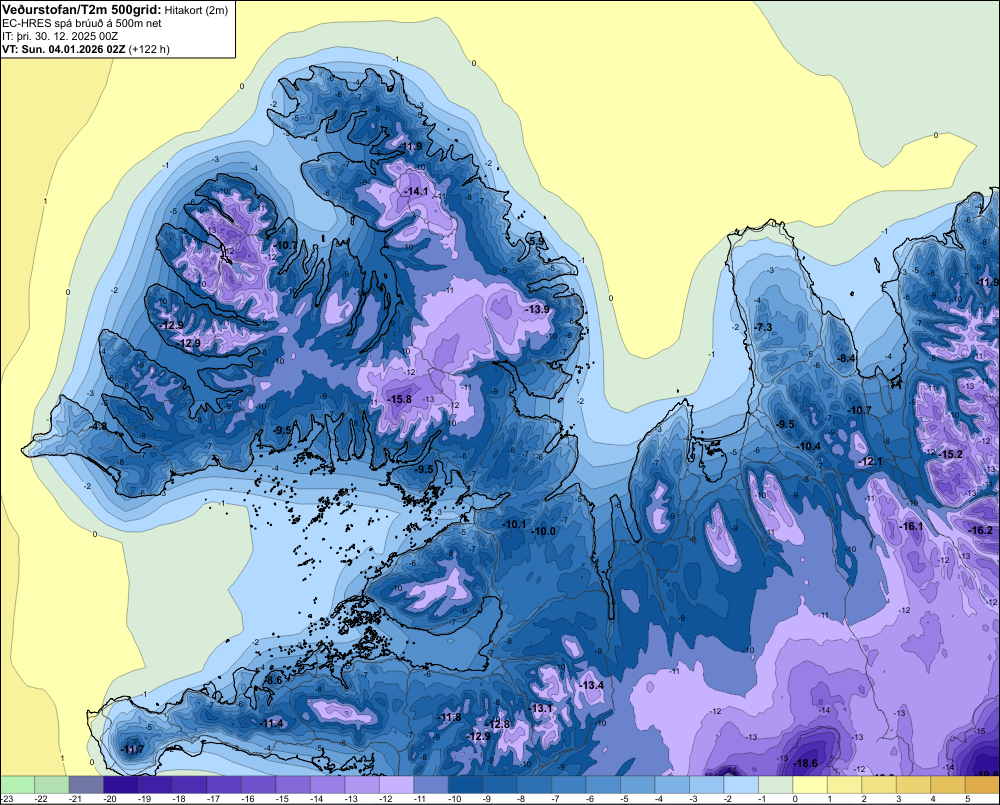1000x805 pixels.
Task: Click the -15.8 temperature value on the map
Action: pos(400,399)
